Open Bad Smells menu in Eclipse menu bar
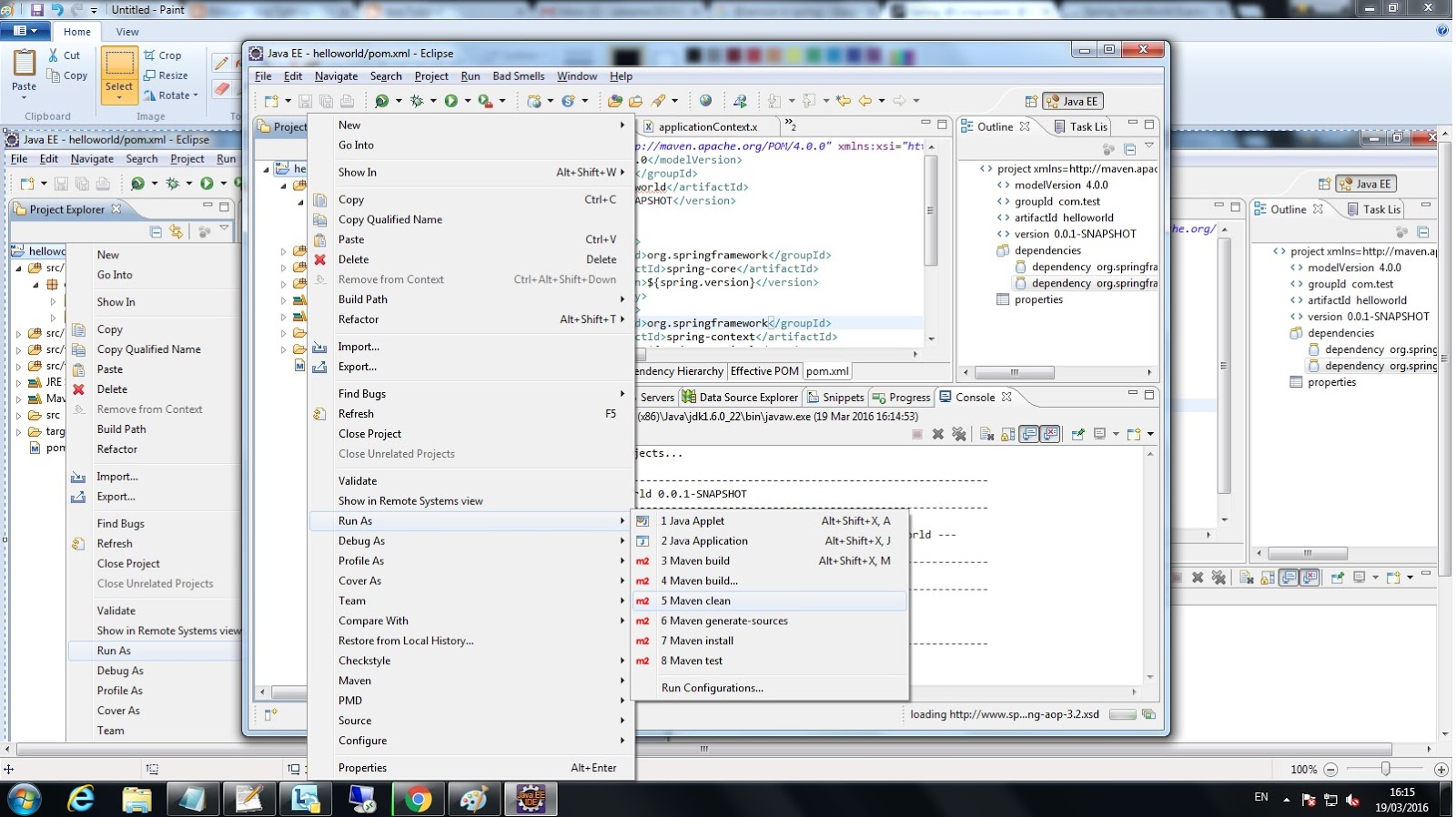The image size is (1456, 817). click(x=519, y=76)
